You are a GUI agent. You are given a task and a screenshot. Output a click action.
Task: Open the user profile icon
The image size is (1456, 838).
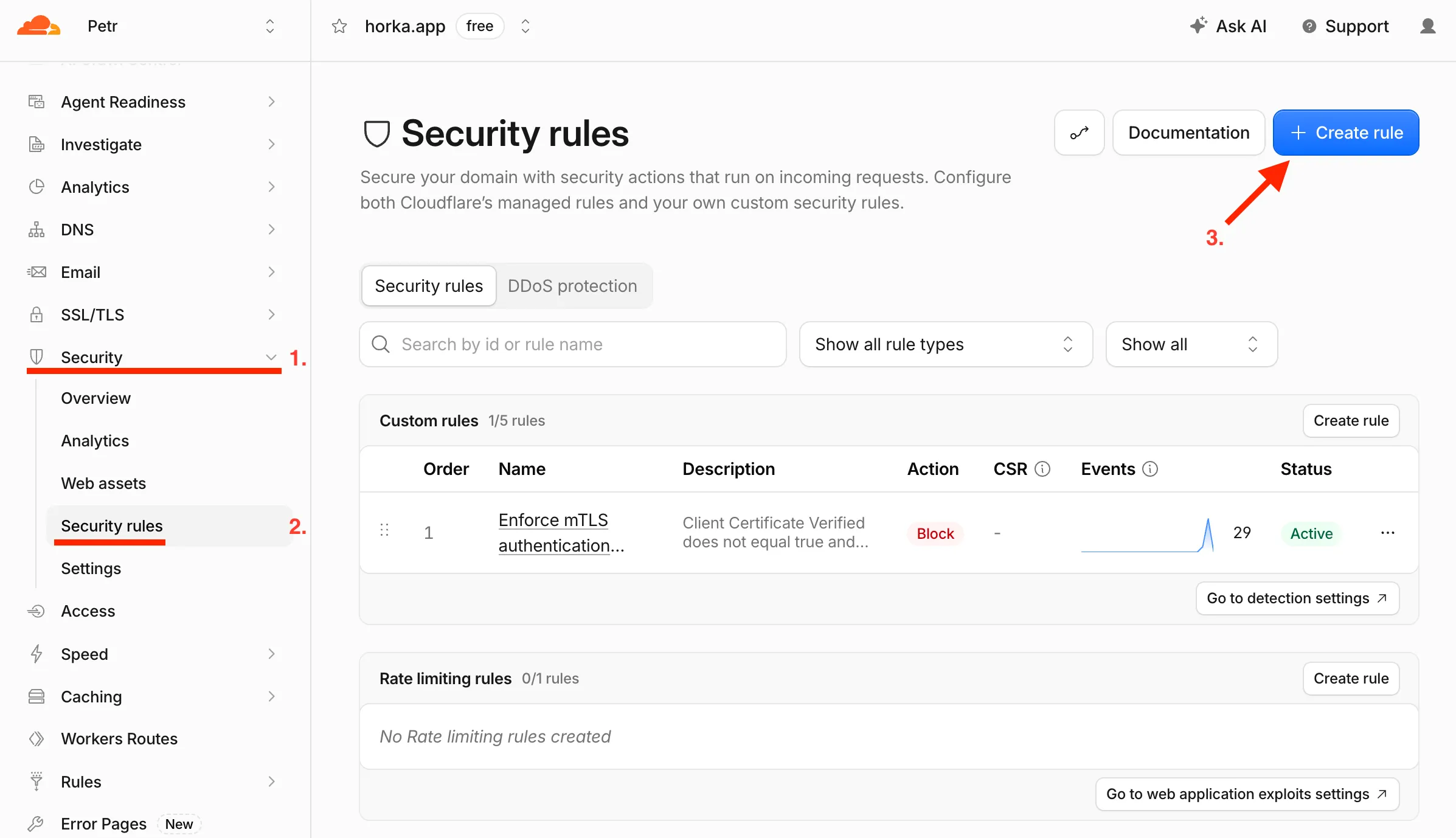pyautogui.click(x=1427, y=26)
